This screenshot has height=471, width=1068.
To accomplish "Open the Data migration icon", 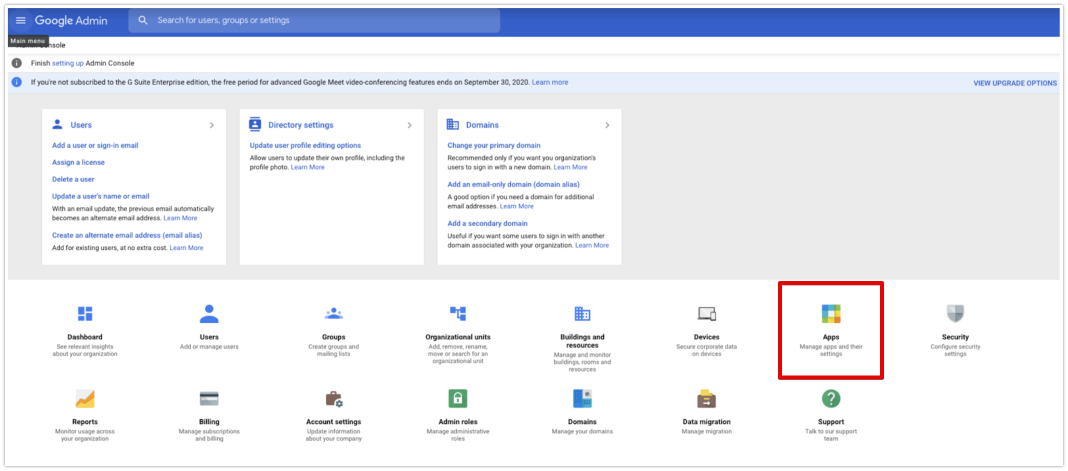I will coord(706,398).
